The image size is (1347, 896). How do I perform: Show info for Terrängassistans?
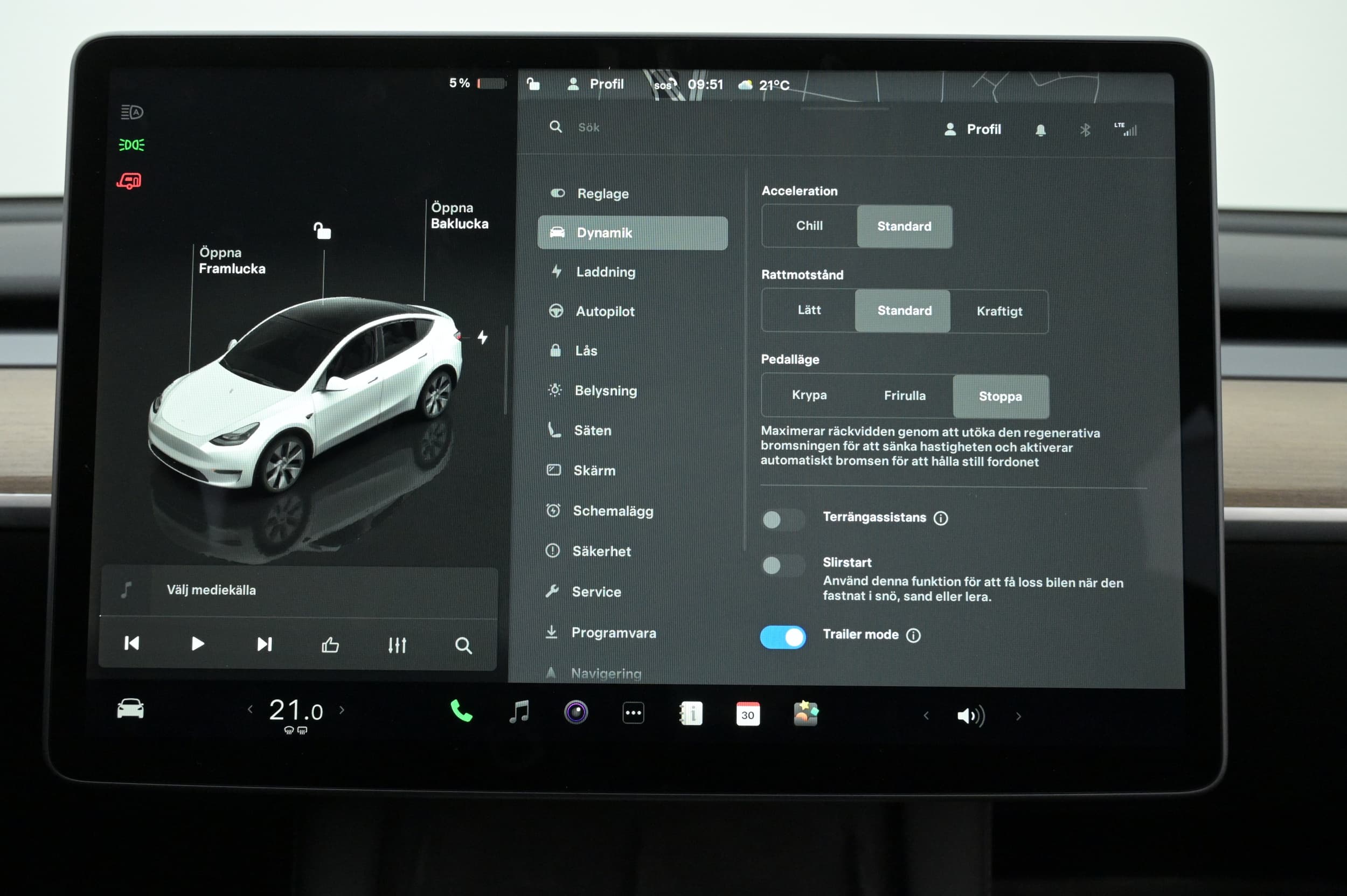pos(941,518)
